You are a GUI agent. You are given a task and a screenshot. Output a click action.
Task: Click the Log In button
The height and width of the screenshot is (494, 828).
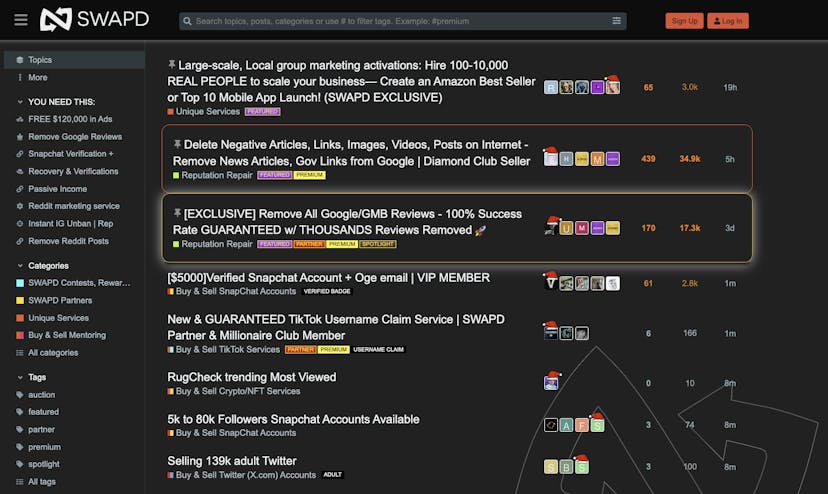pos(728,21)
